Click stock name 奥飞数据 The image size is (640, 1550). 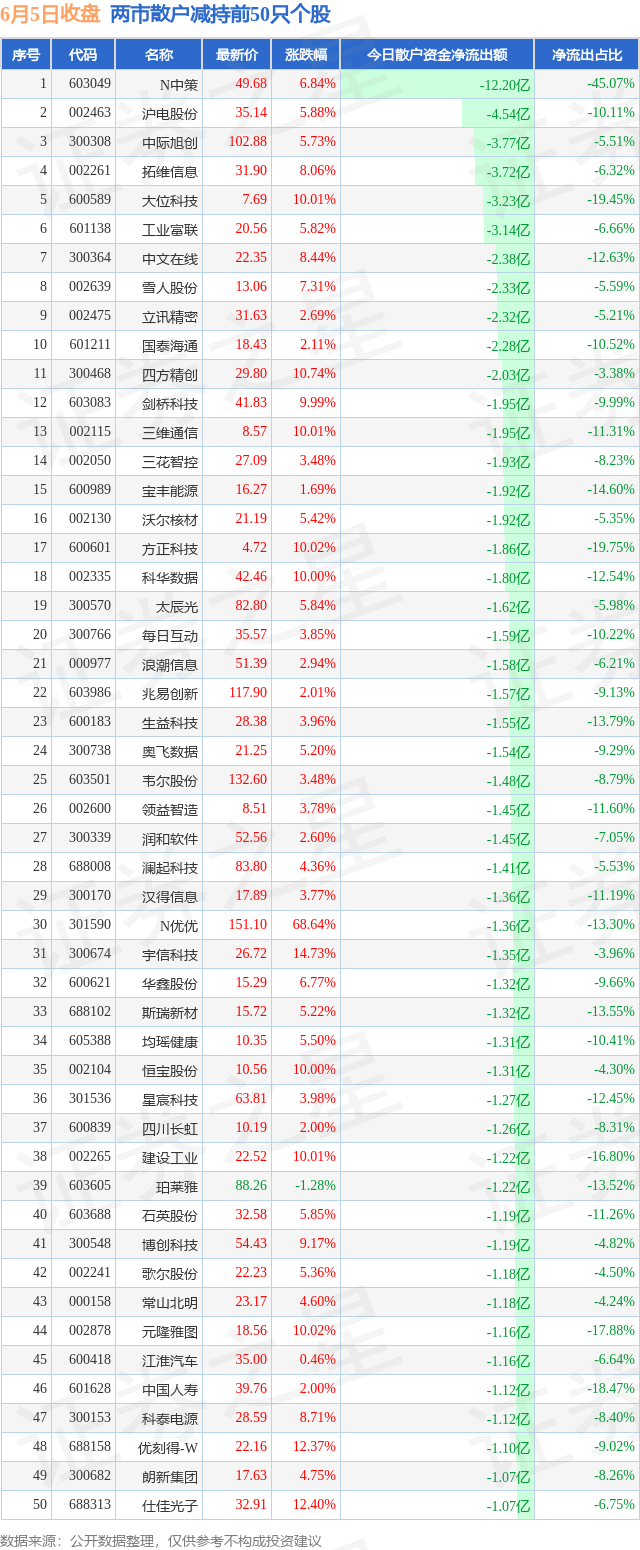pyautogui.click(x=170, y=751)
